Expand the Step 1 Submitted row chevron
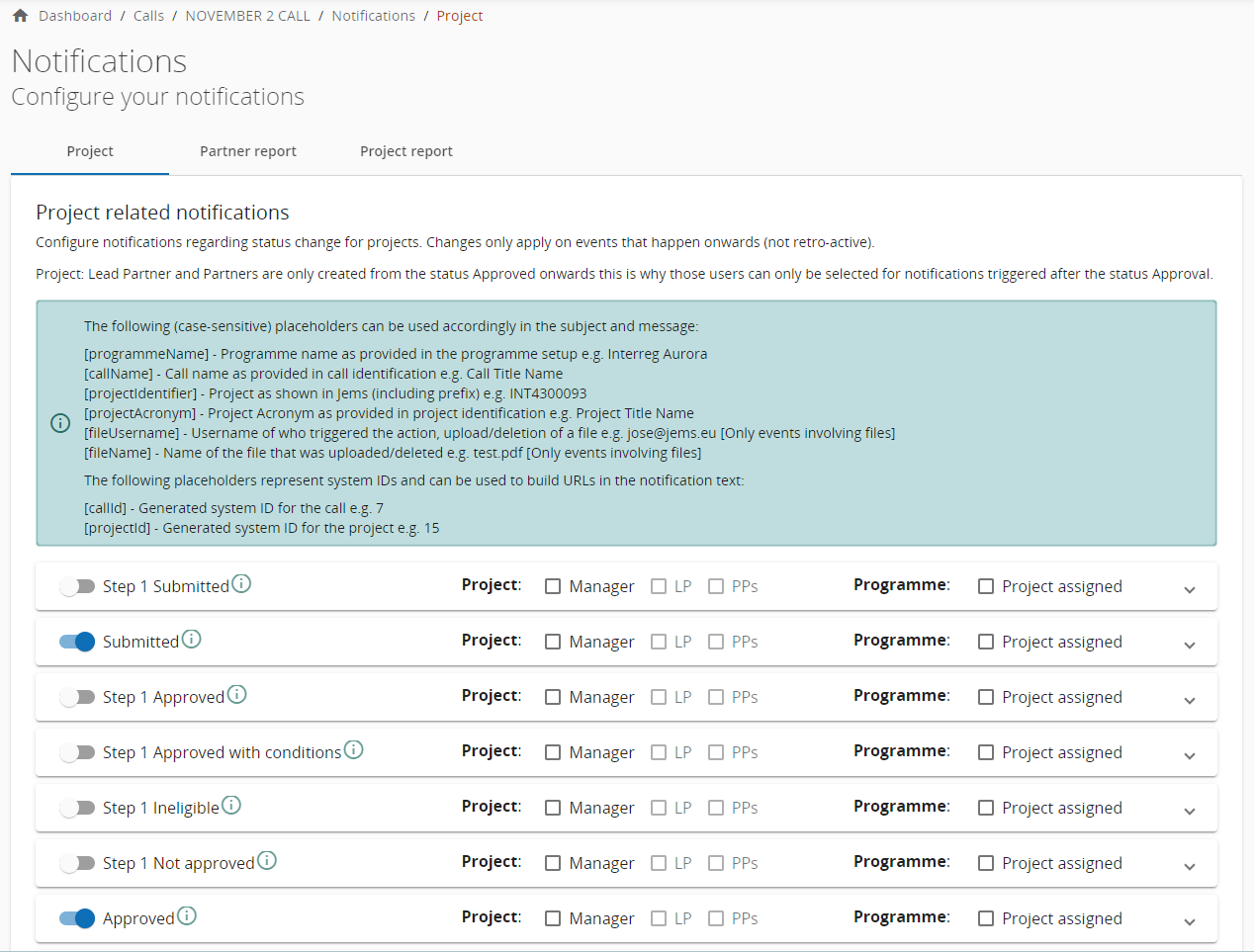This screenshot has height=952, width=1254. [1190, 589]
